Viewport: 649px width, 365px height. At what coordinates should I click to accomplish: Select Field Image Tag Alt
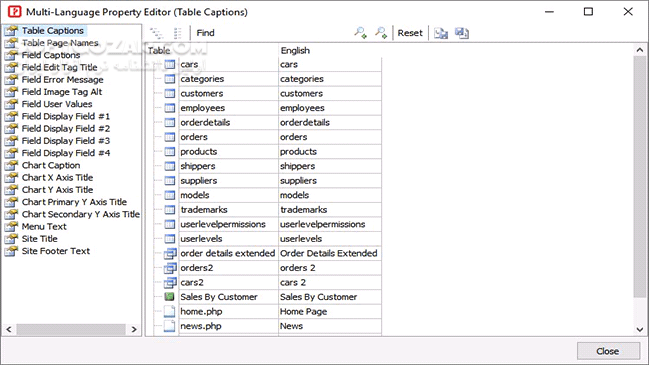pos(62,92)
